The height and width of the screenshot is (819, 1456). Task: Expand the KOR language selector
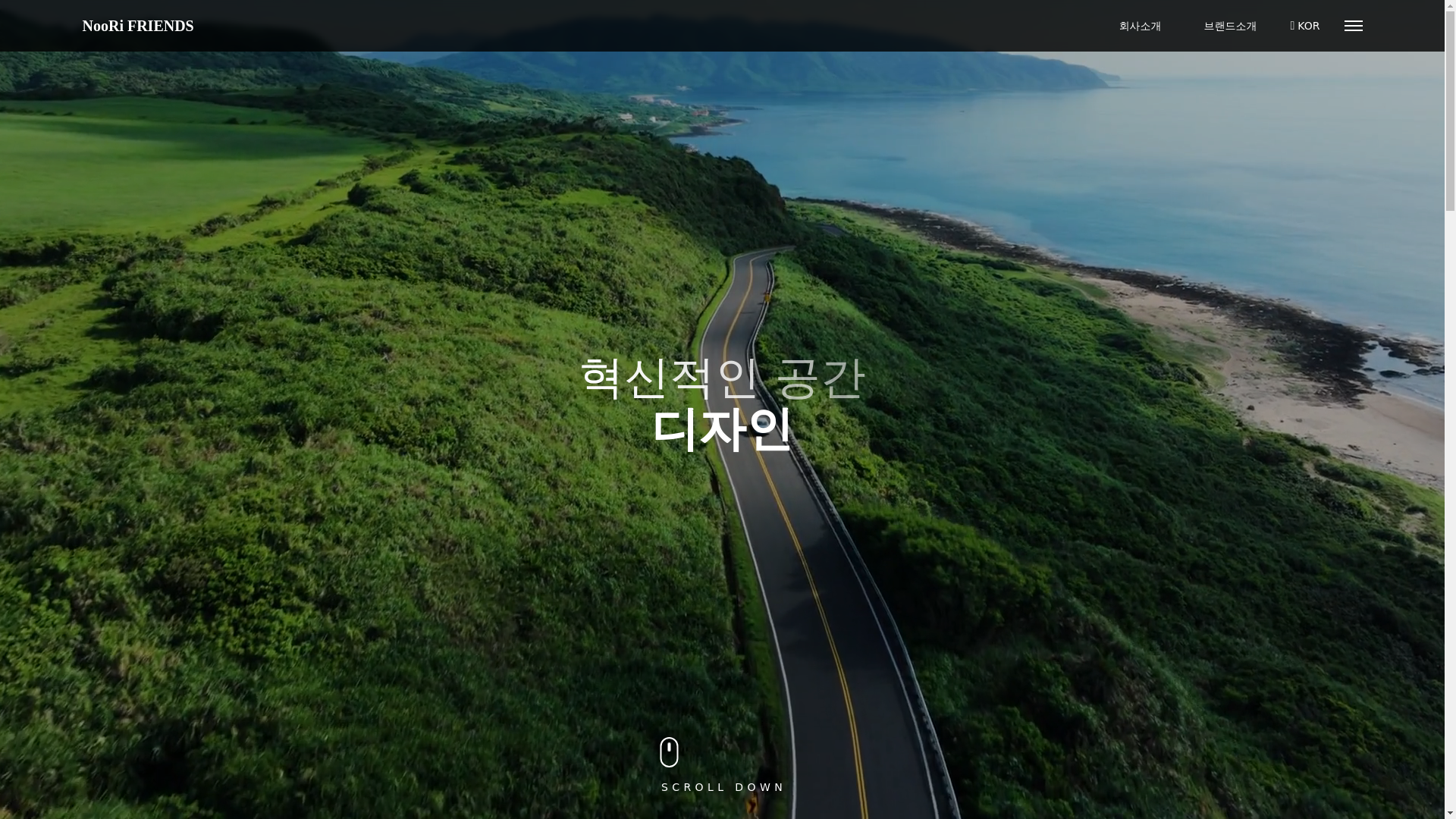(1308, 26)
